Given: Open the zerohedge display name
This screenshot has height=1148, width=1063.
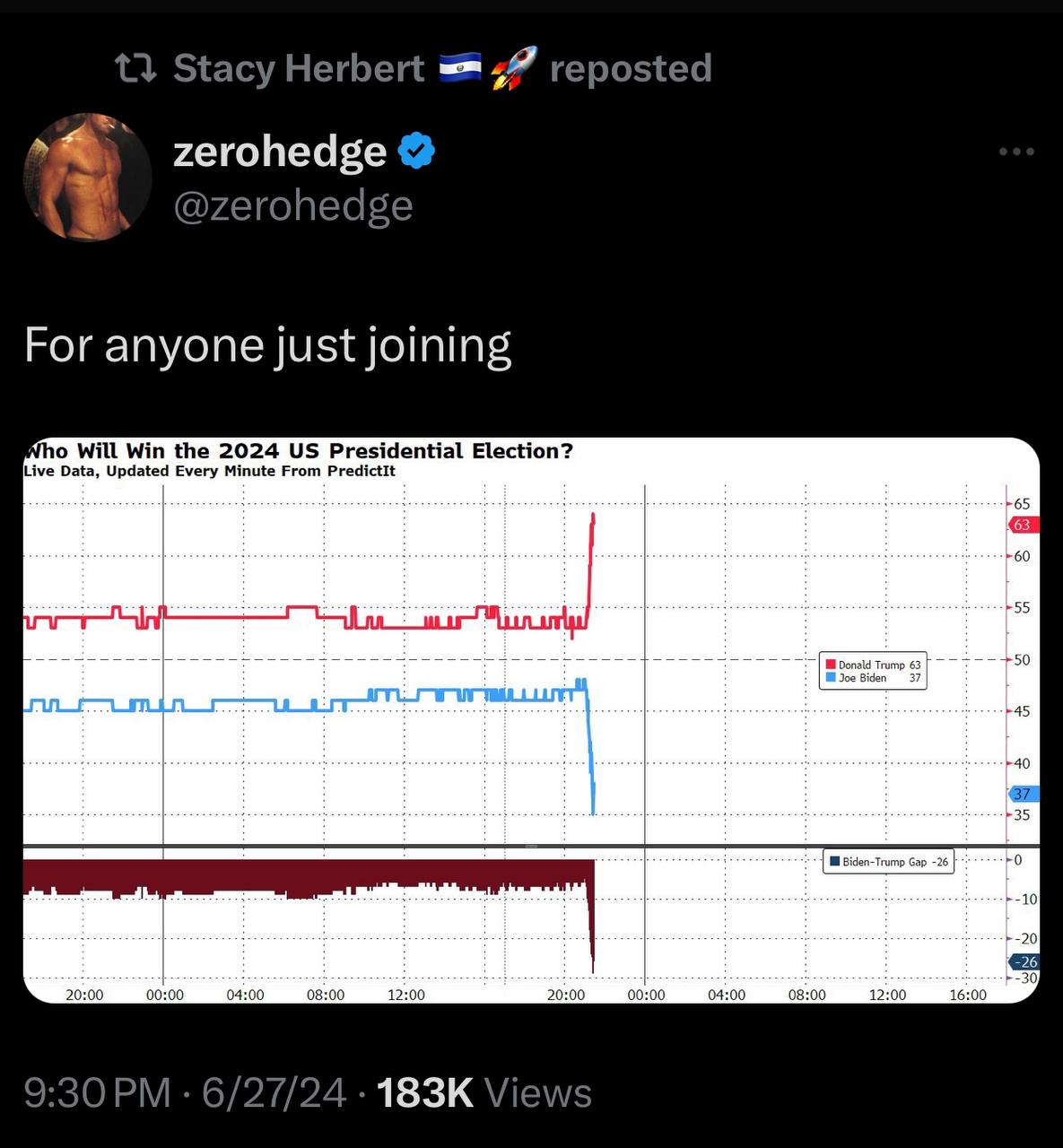Looking at the screenshot, I should [280, 151].
